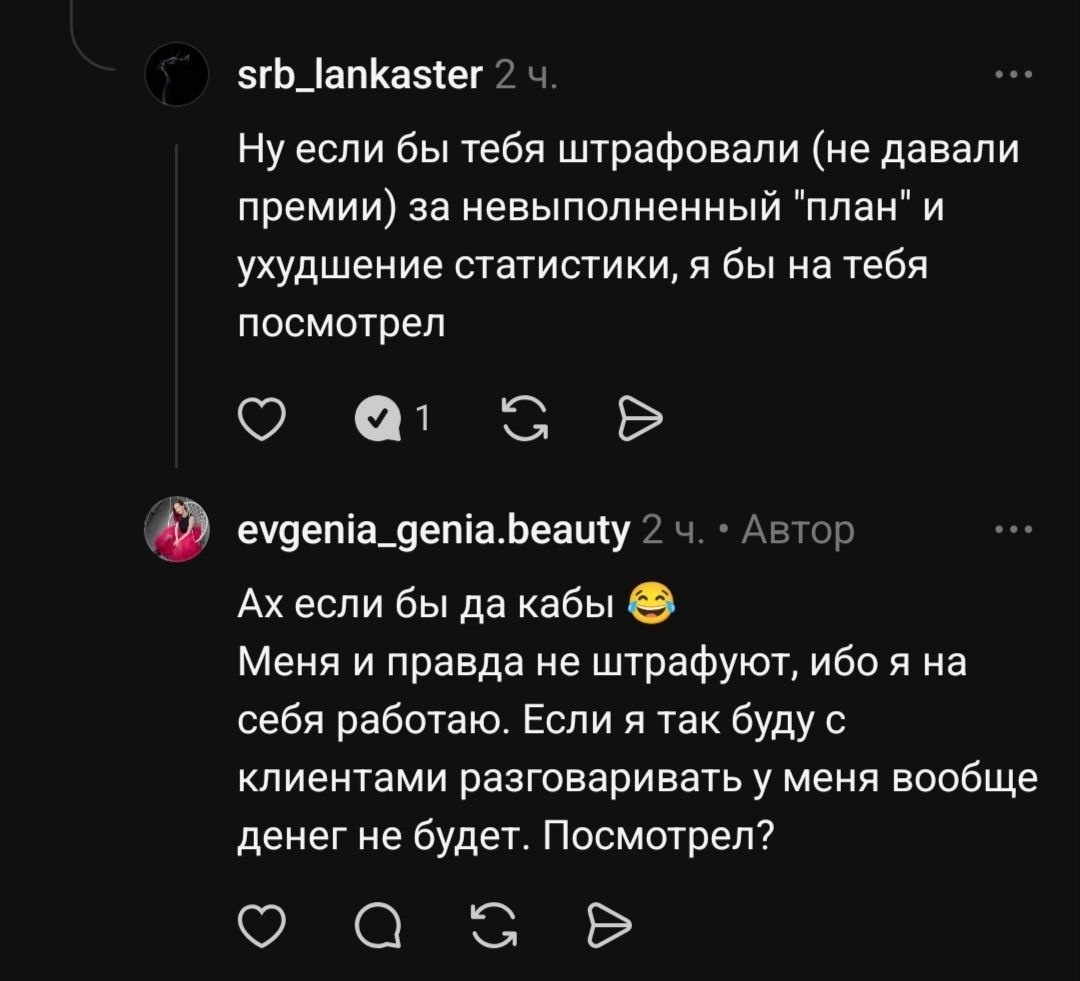This screenshot has width=1080, height=981.
Task: Like evgenia_genia.beauty's comment with the heart
Action: [x=262, y=925]
